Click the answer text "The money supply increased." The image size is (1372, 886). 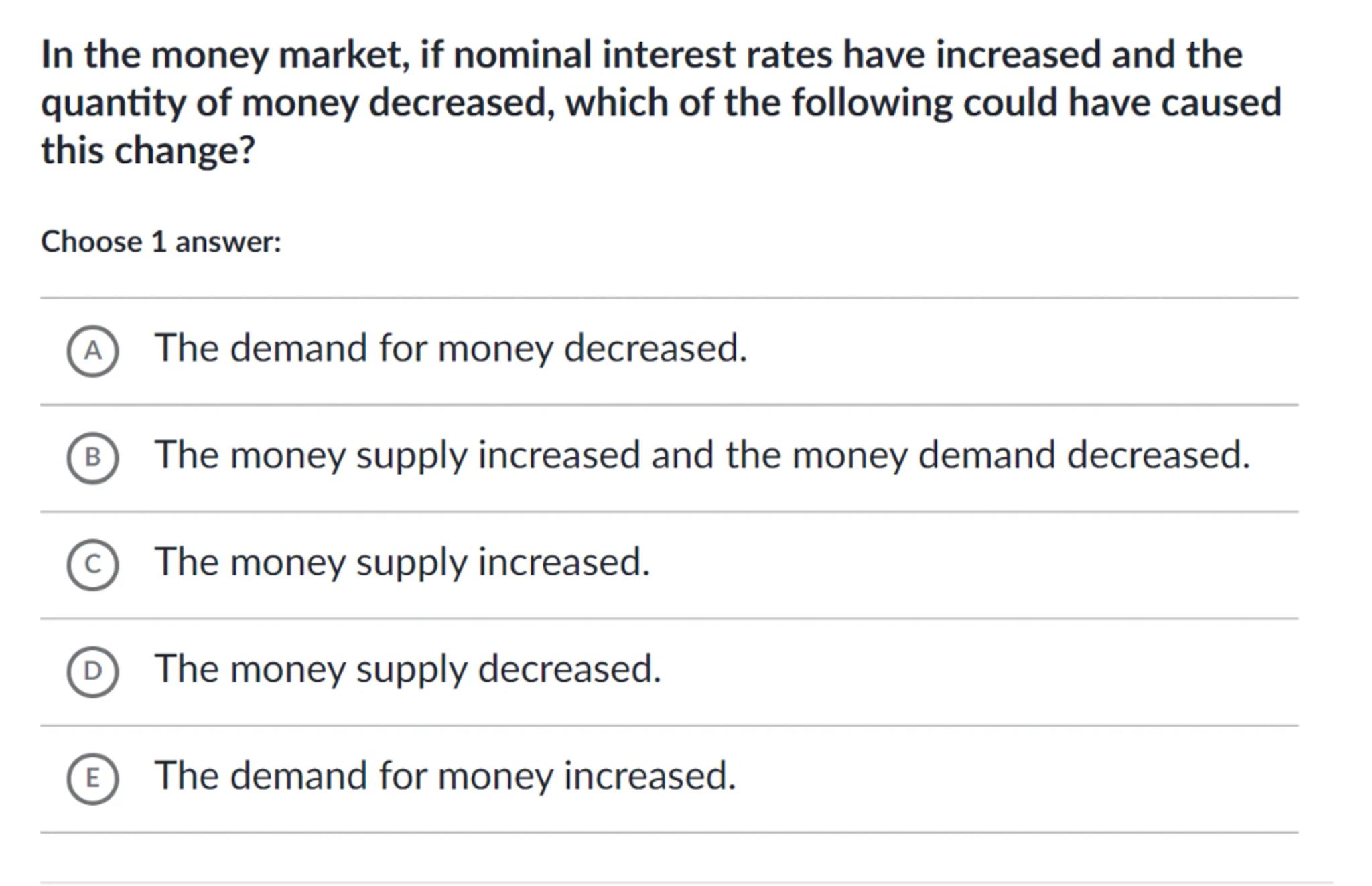point(402,562)
